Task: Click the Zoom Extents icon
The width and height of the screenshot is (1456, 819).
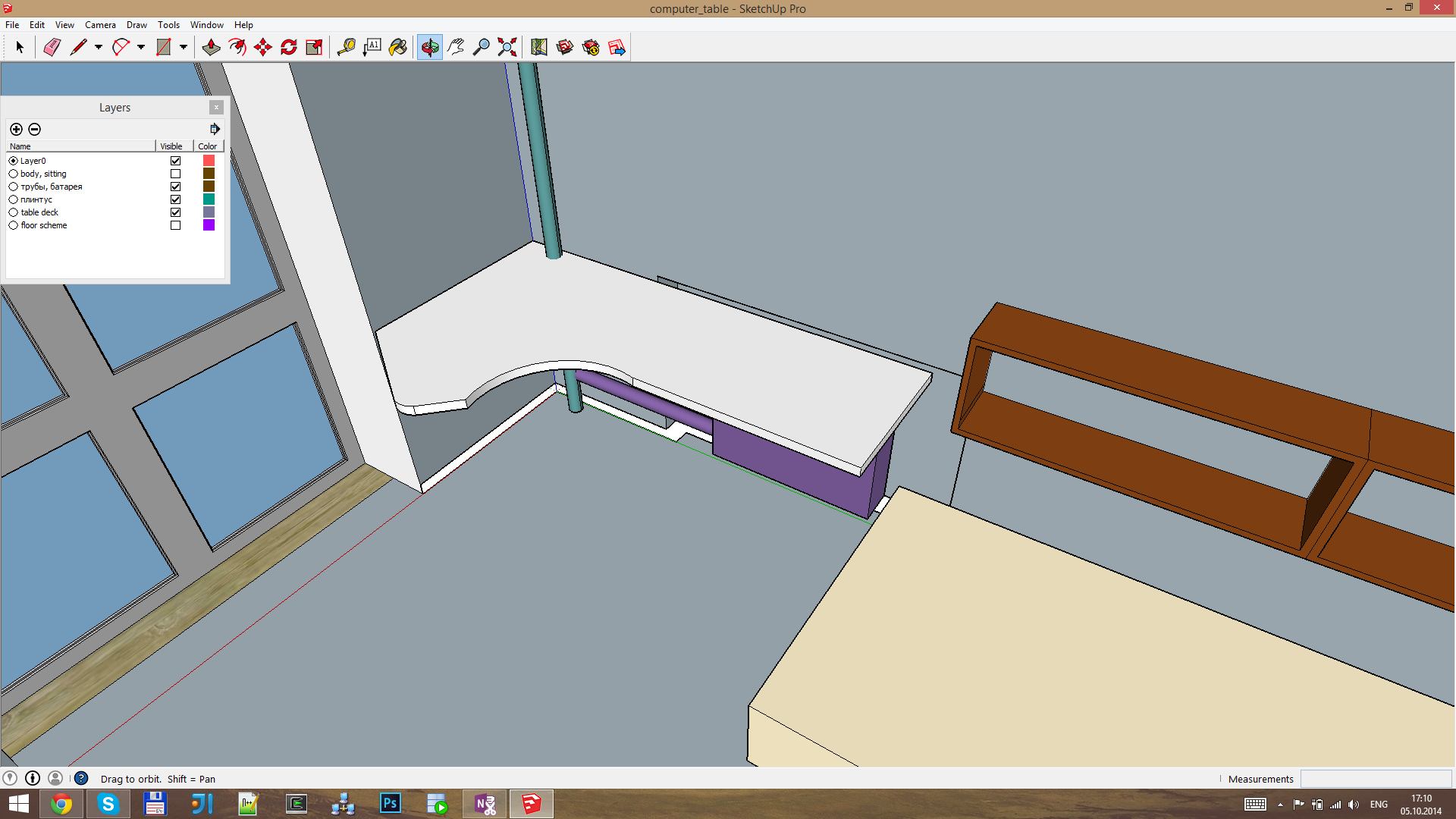Action: 507,47
